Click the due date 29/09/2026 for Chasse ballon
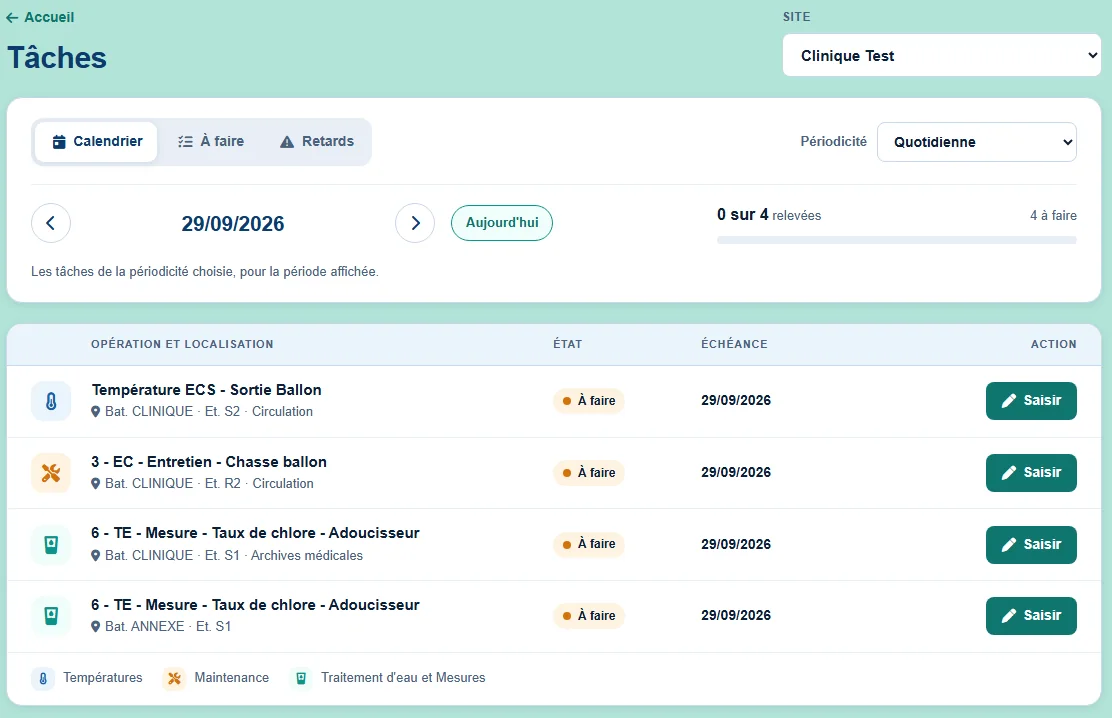The height and width of the screenshot is (718, 1112). pyautogui.click(x=736, y=473)
